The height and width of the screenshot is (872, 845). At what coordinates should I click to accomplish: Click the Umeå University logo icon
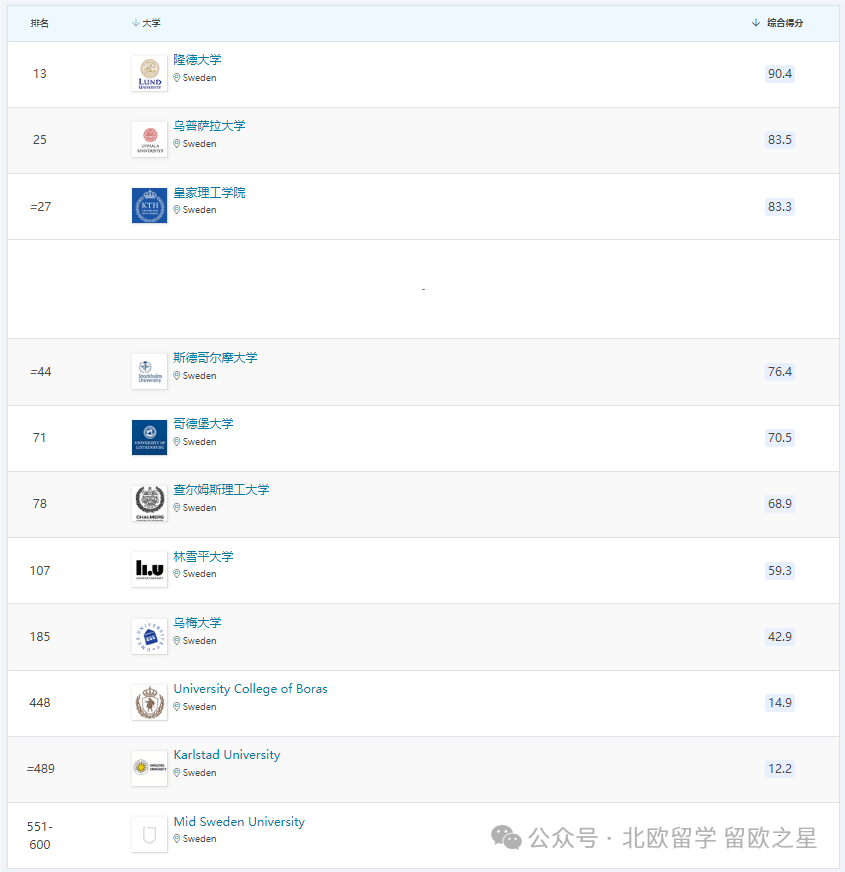click(x=149, y=637)
